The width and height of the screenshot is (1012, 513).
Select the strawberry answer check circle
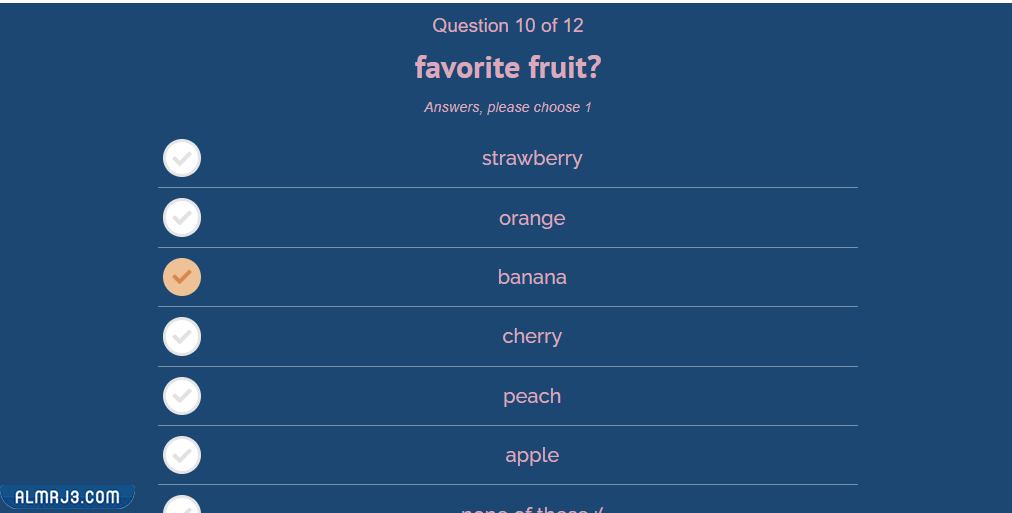182,158
